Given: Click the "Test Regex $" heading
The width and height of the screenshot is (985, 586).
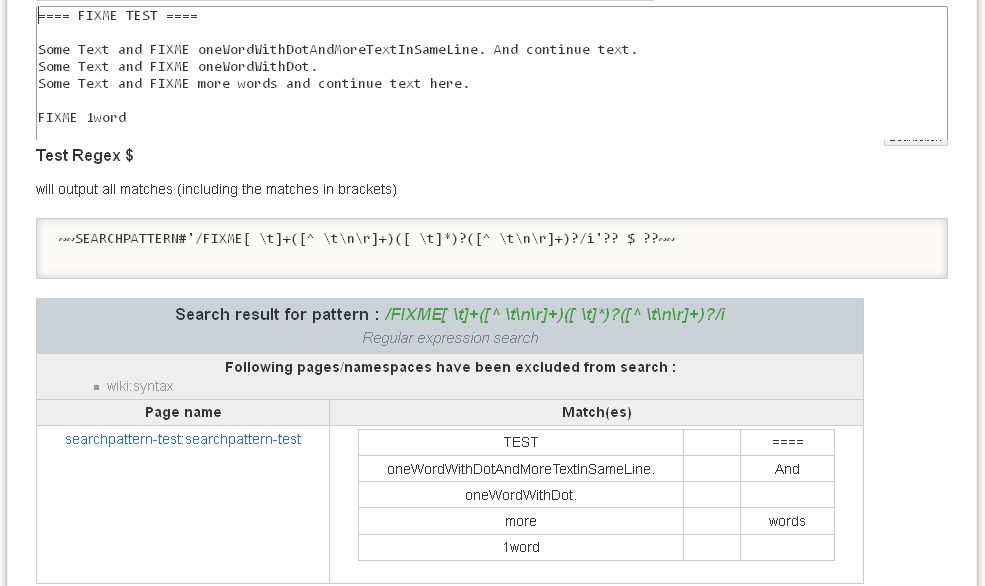Looking at the screenshot, I should (x=85, y=155).
